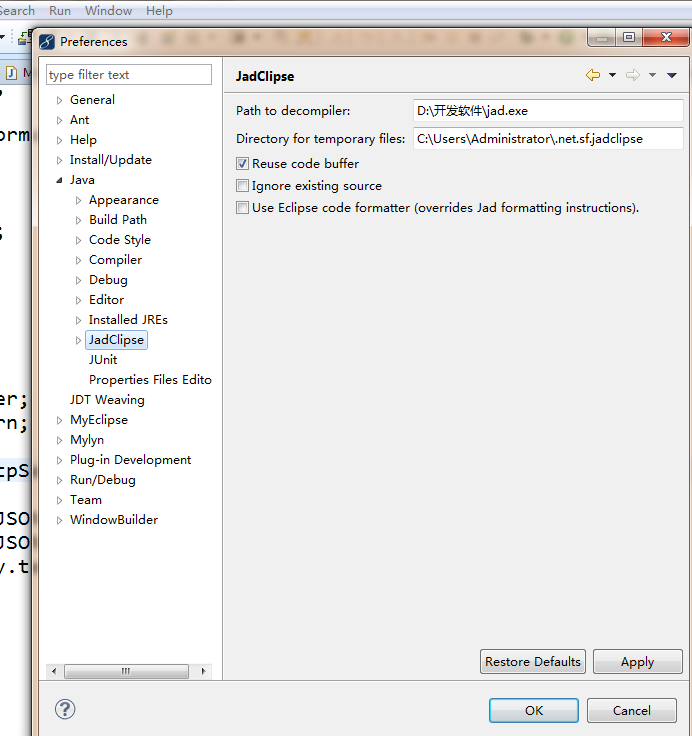The image size is (692, 736).
Task: Expand the Compiler node
Action: tap(78, 260)
